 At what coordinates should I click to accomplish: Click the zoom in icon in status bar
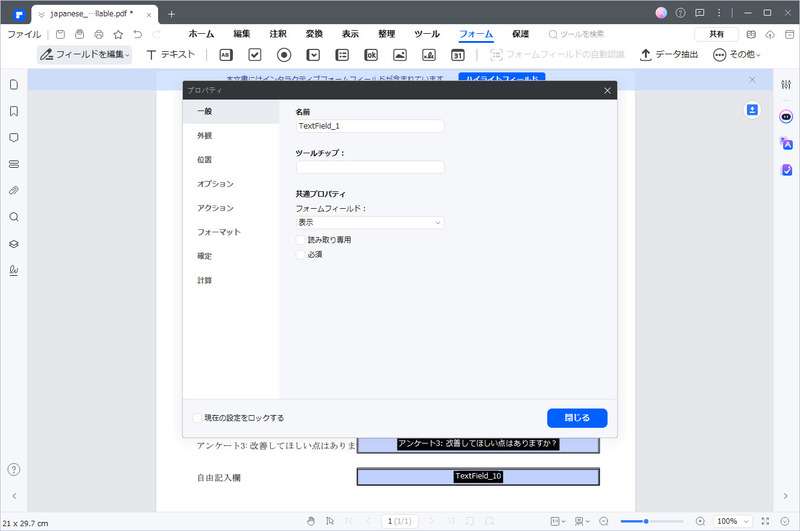coord(700,521)
